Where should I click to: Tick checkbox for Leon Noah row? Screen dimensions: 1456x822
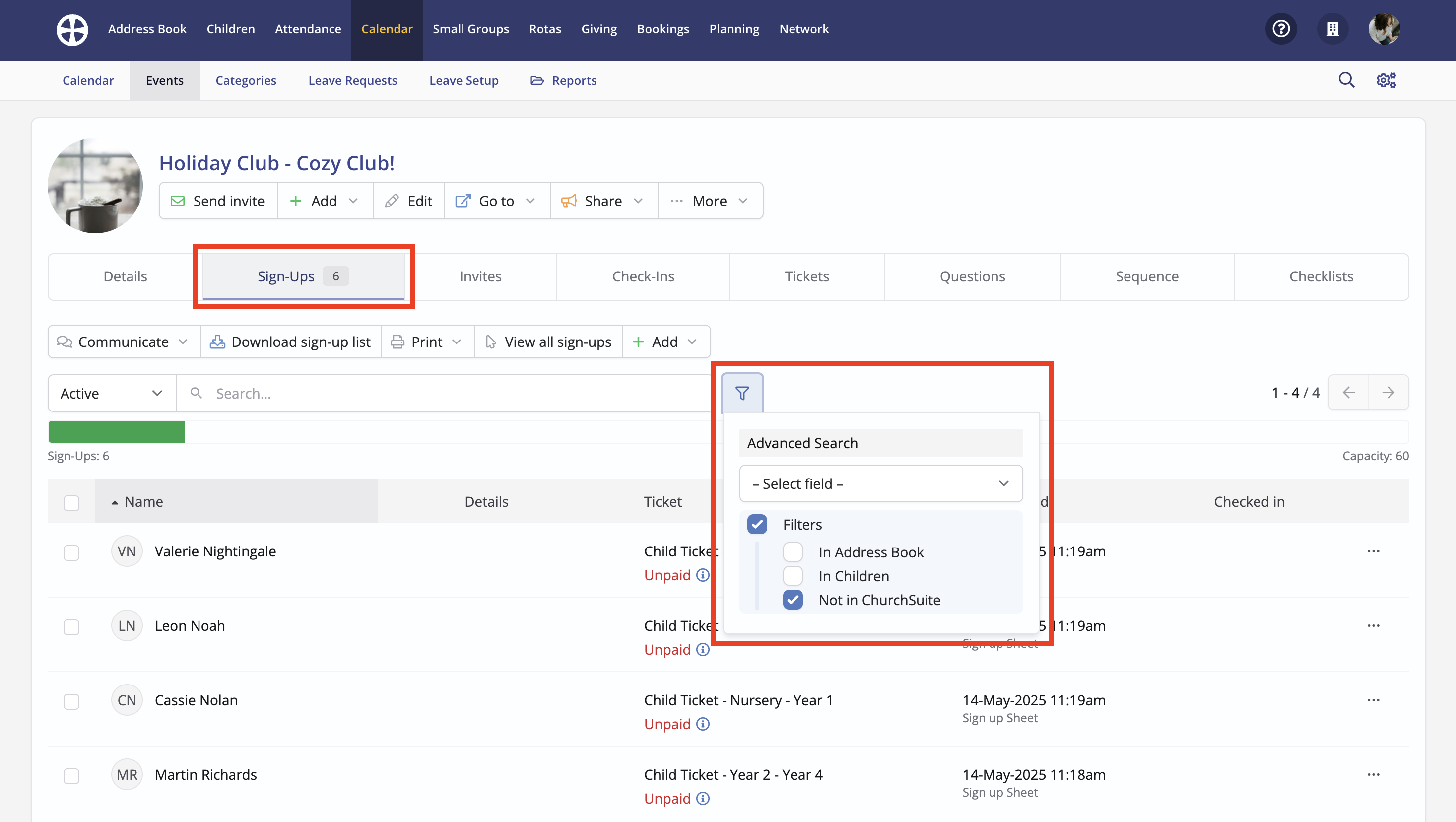click(71, 627)
